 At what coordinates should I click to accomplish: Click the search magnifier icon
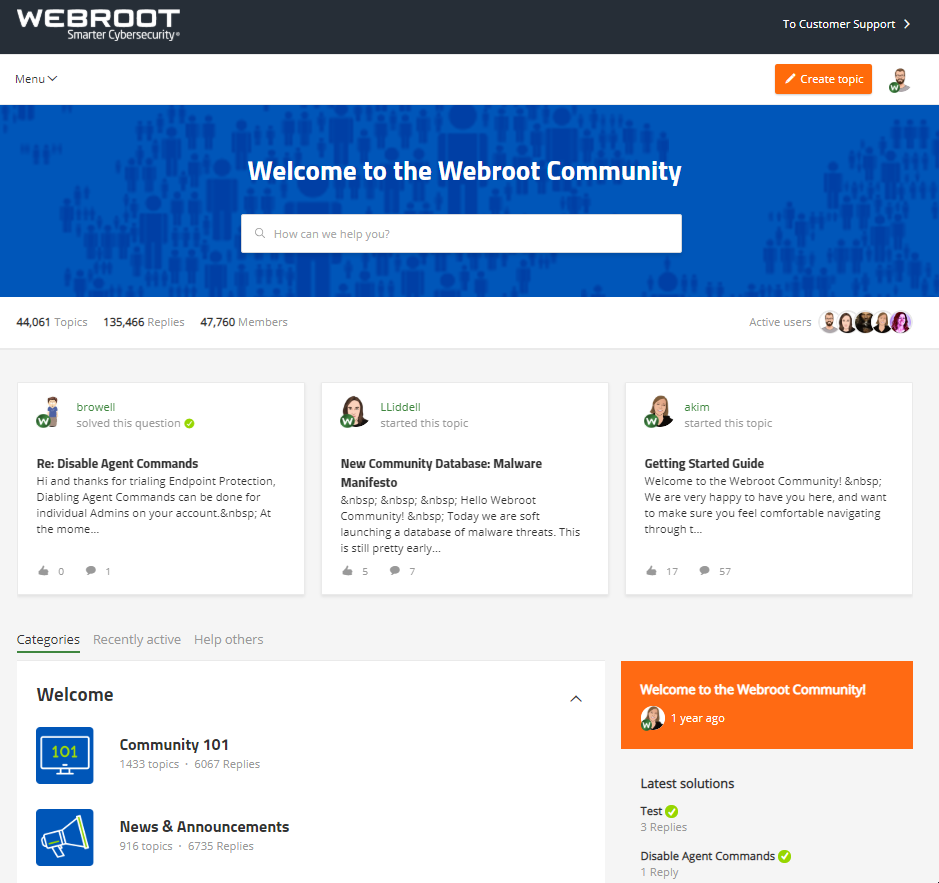[260, 233]
